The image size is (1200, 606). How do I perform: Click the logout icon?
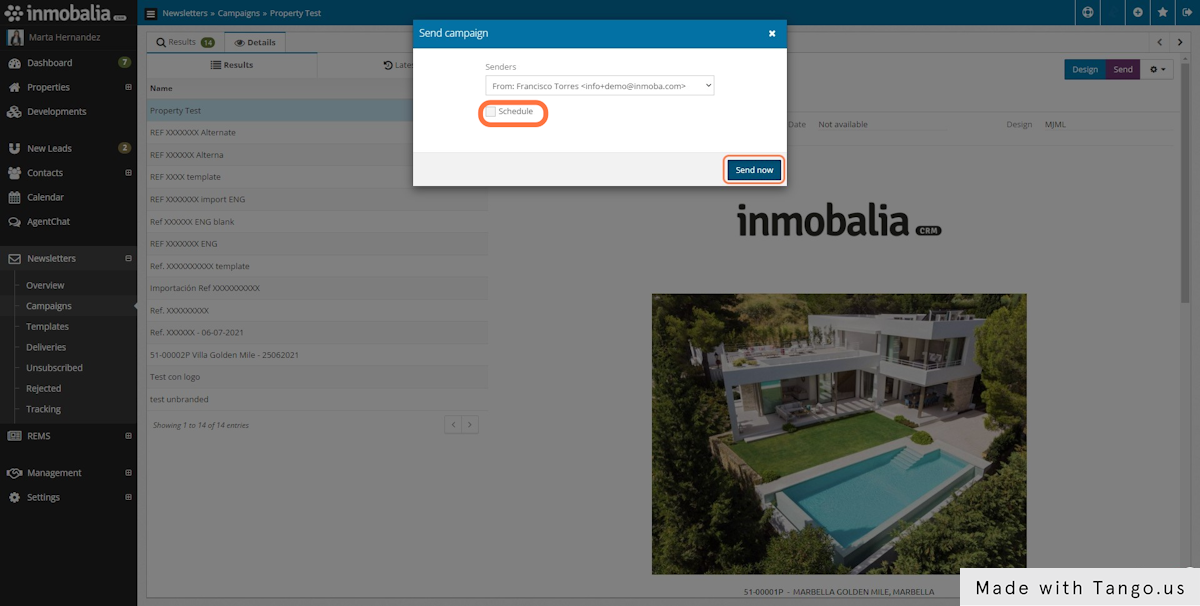1188,13
